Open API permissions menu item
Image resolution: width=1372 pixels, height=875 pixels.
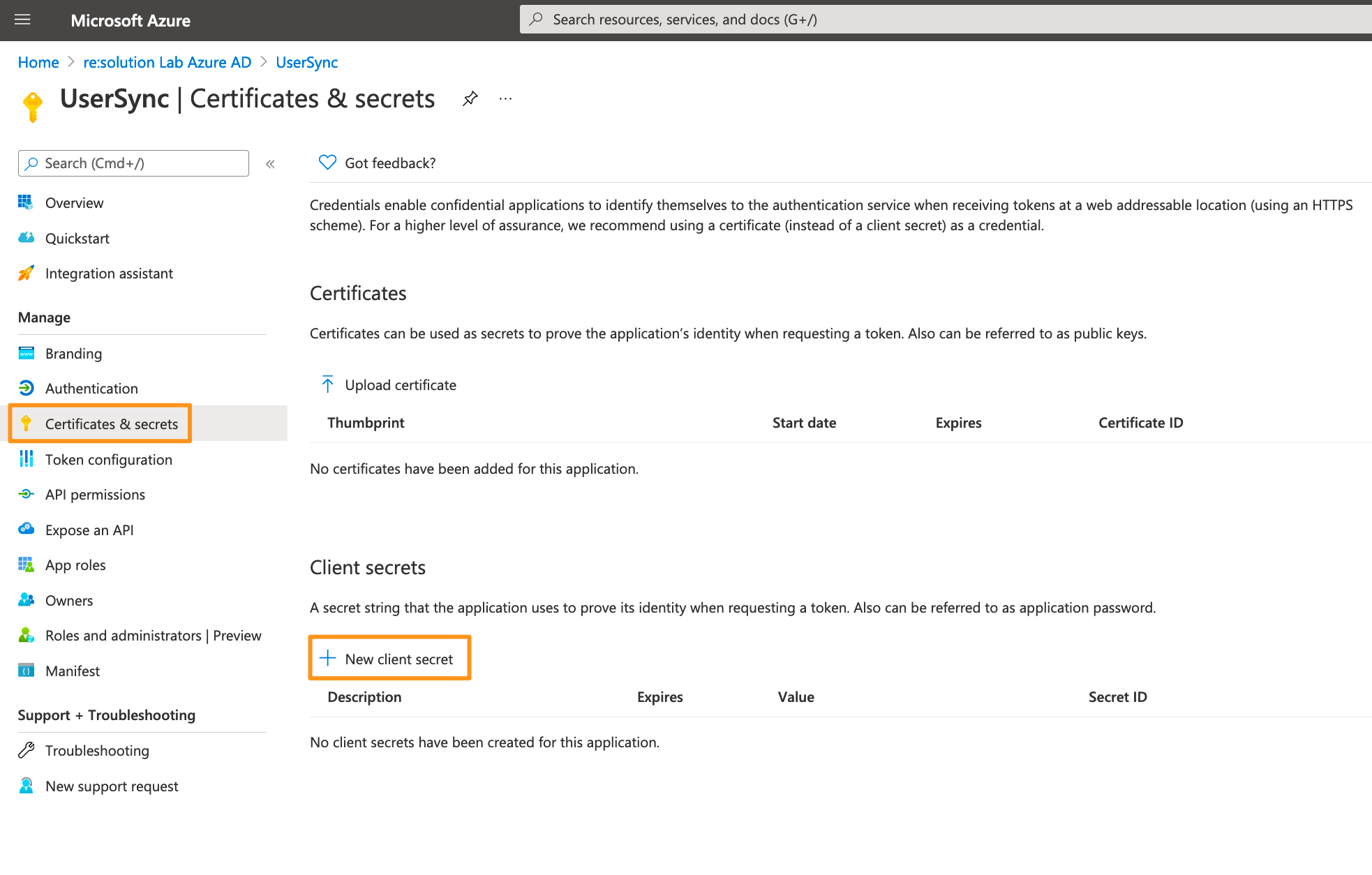96,495
